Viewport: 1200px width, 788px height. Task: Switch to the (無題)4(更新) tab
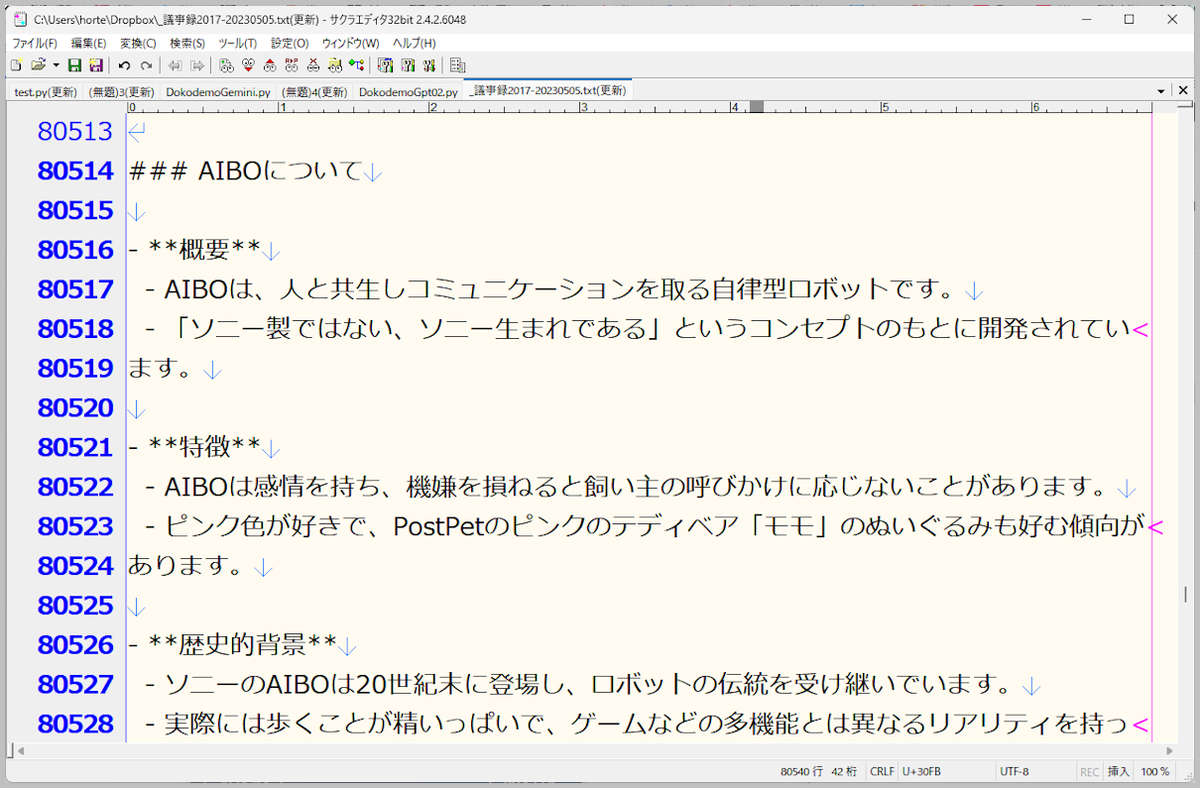pyautogui.click(x=314, y=91)
